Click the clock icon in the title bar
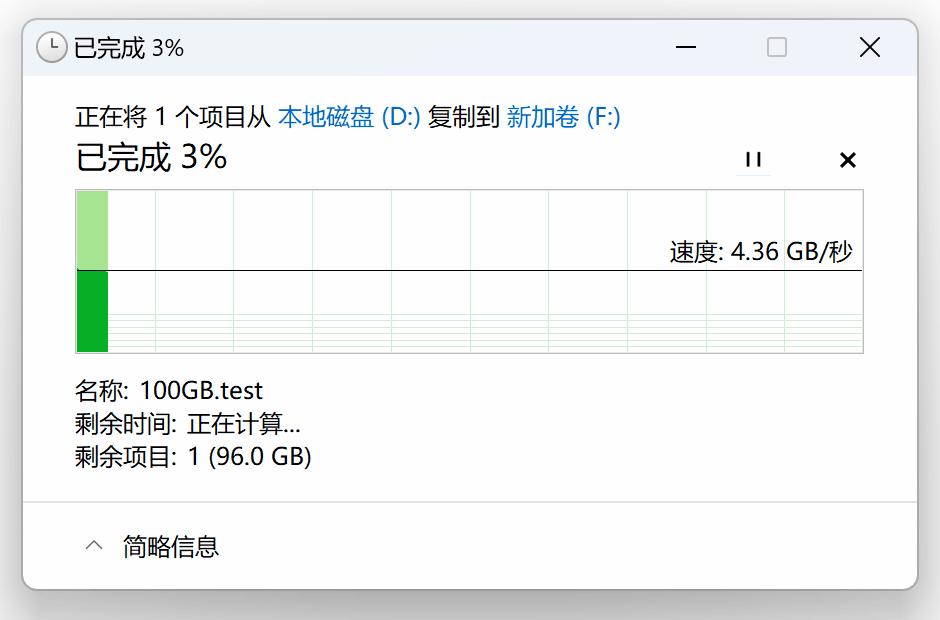The height and width of the screenshot is (620, 940). (x=51, y=47)
